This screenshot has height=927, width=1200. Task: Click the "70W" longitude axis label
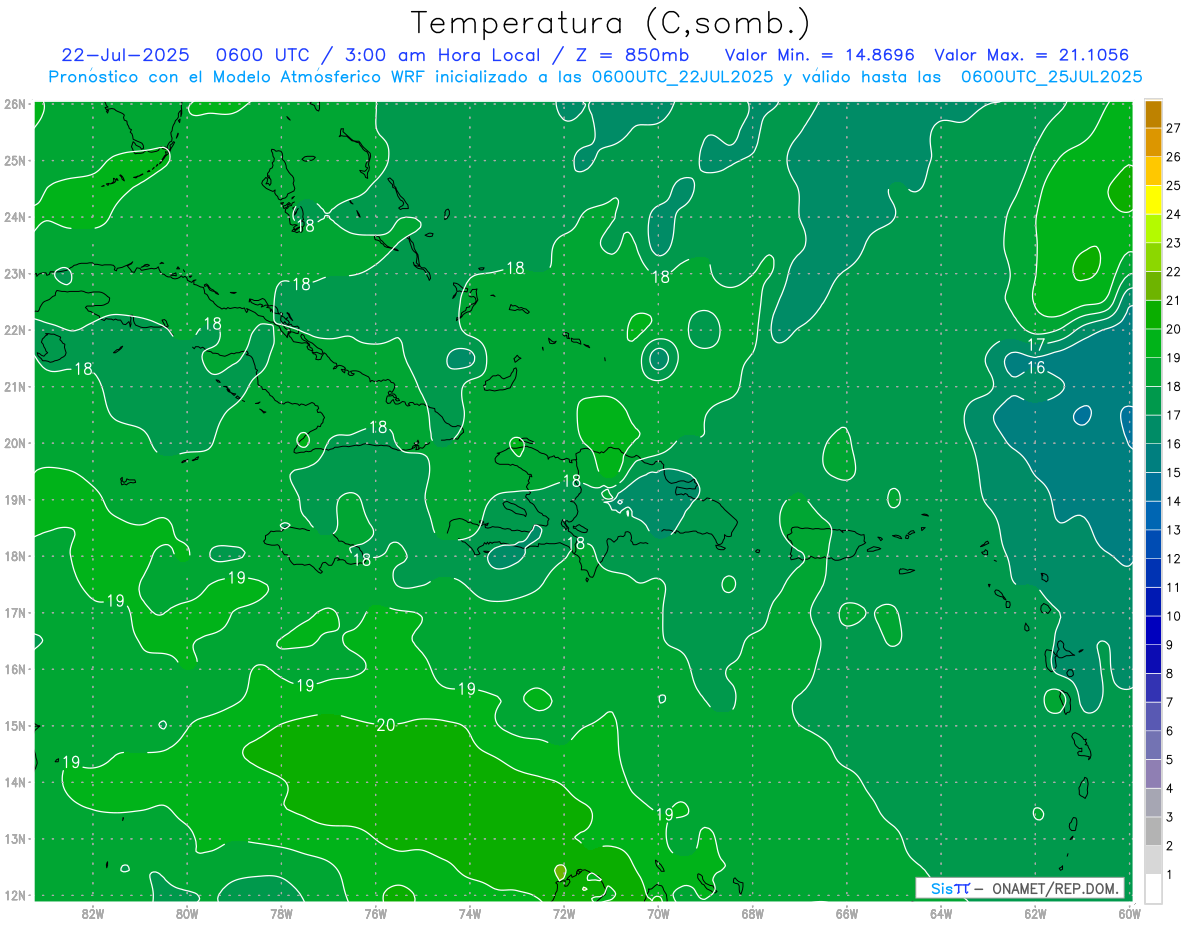pyautogui.click(x=658, y=912)
